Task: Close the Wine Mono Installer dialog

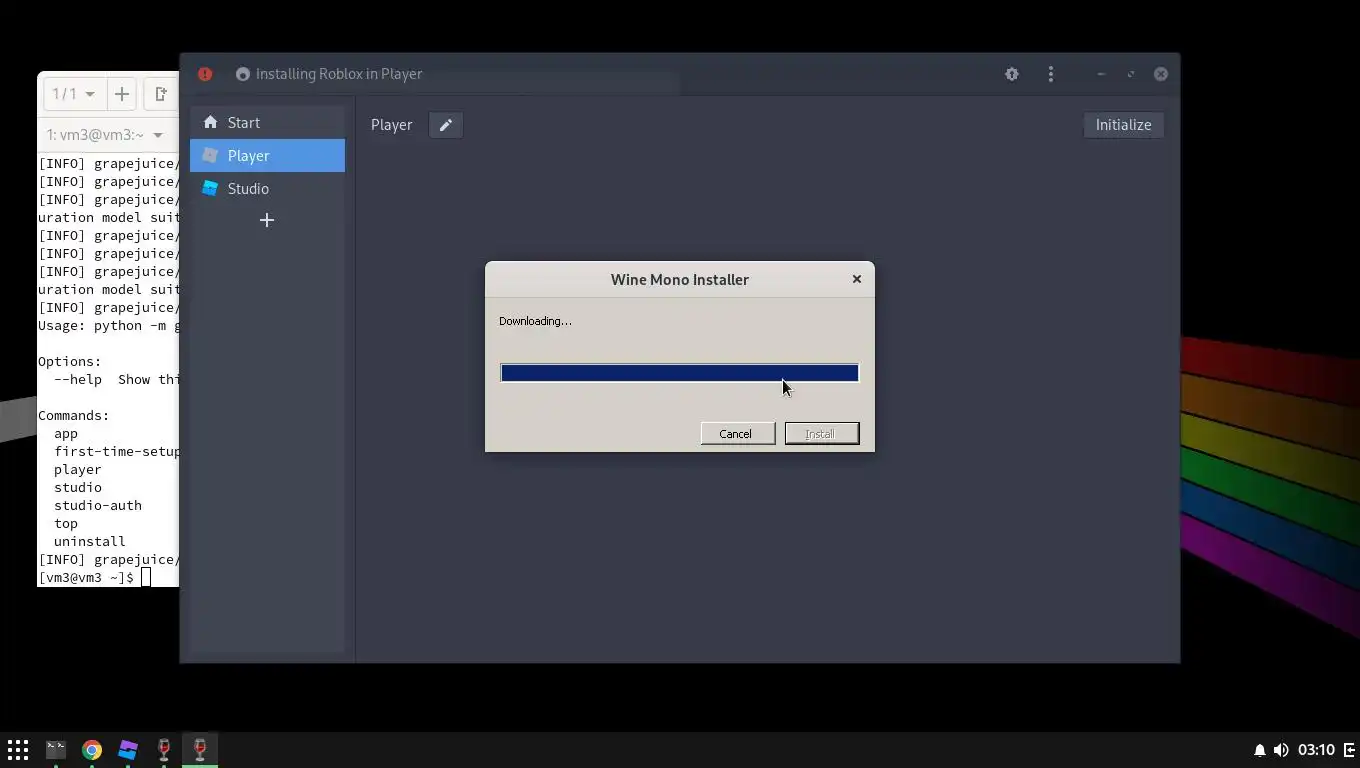Action: [857, 279]
